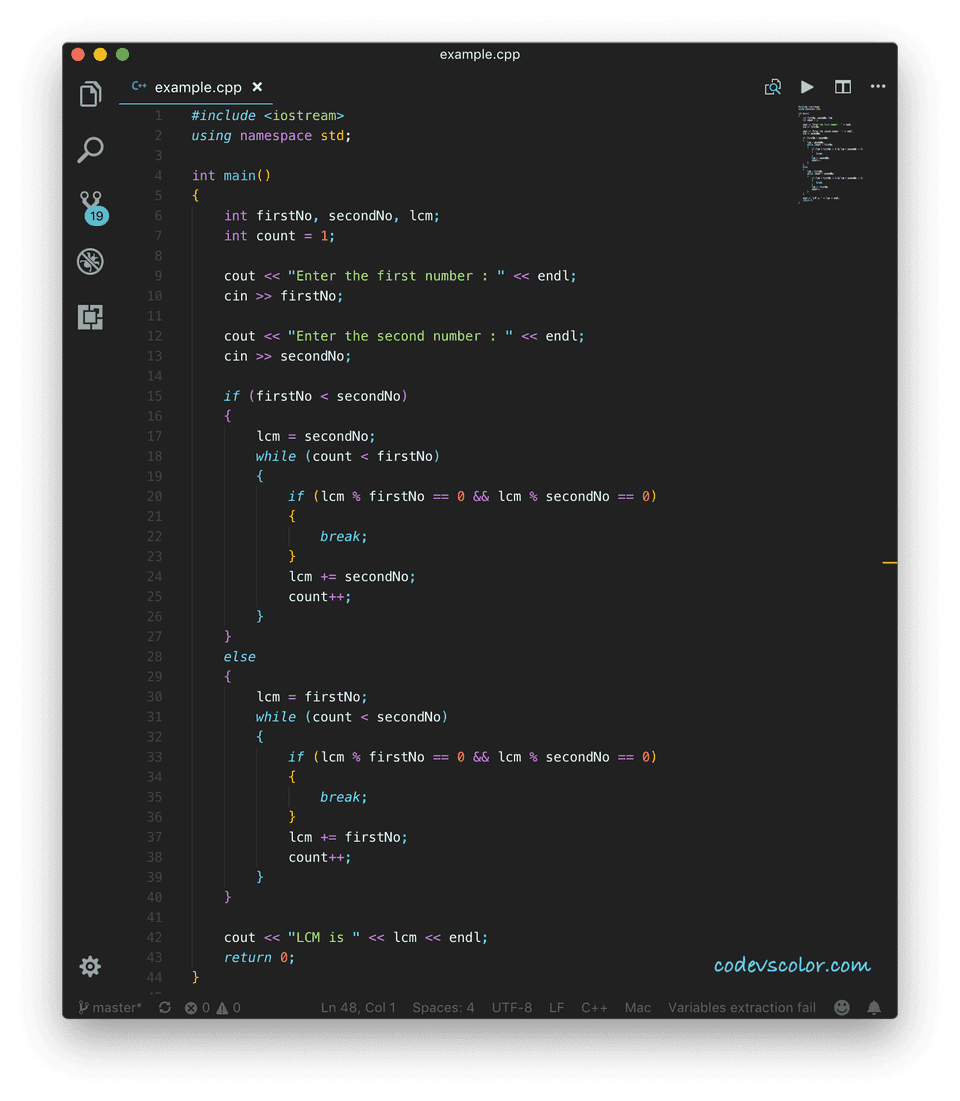This screenshot has width=960, height=1101.
Task: Open notifications with the bell icon
Action: click(873, 1007)
